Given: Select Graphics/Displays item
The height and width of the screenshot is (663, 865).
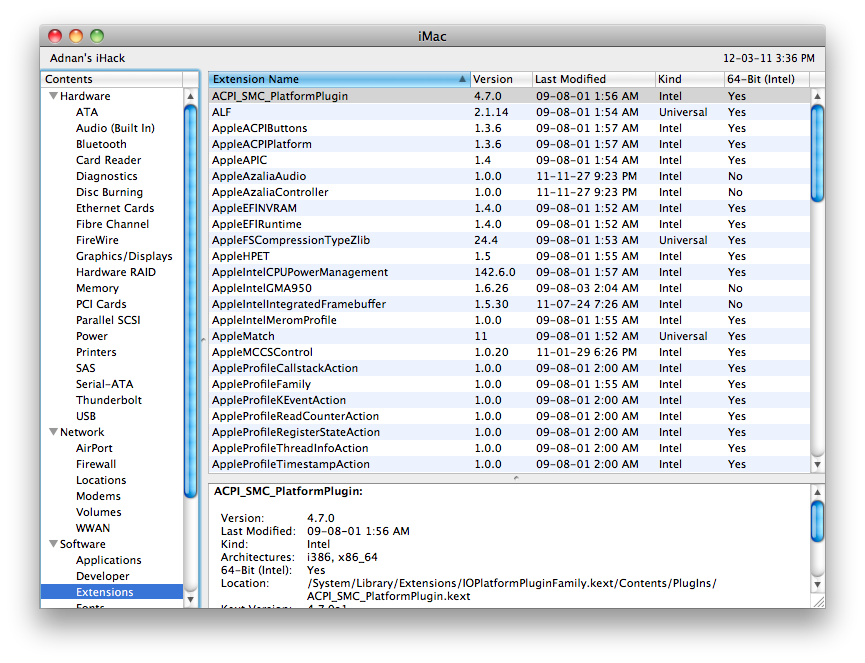Looking at the screenshot, I should pos(124,256).
